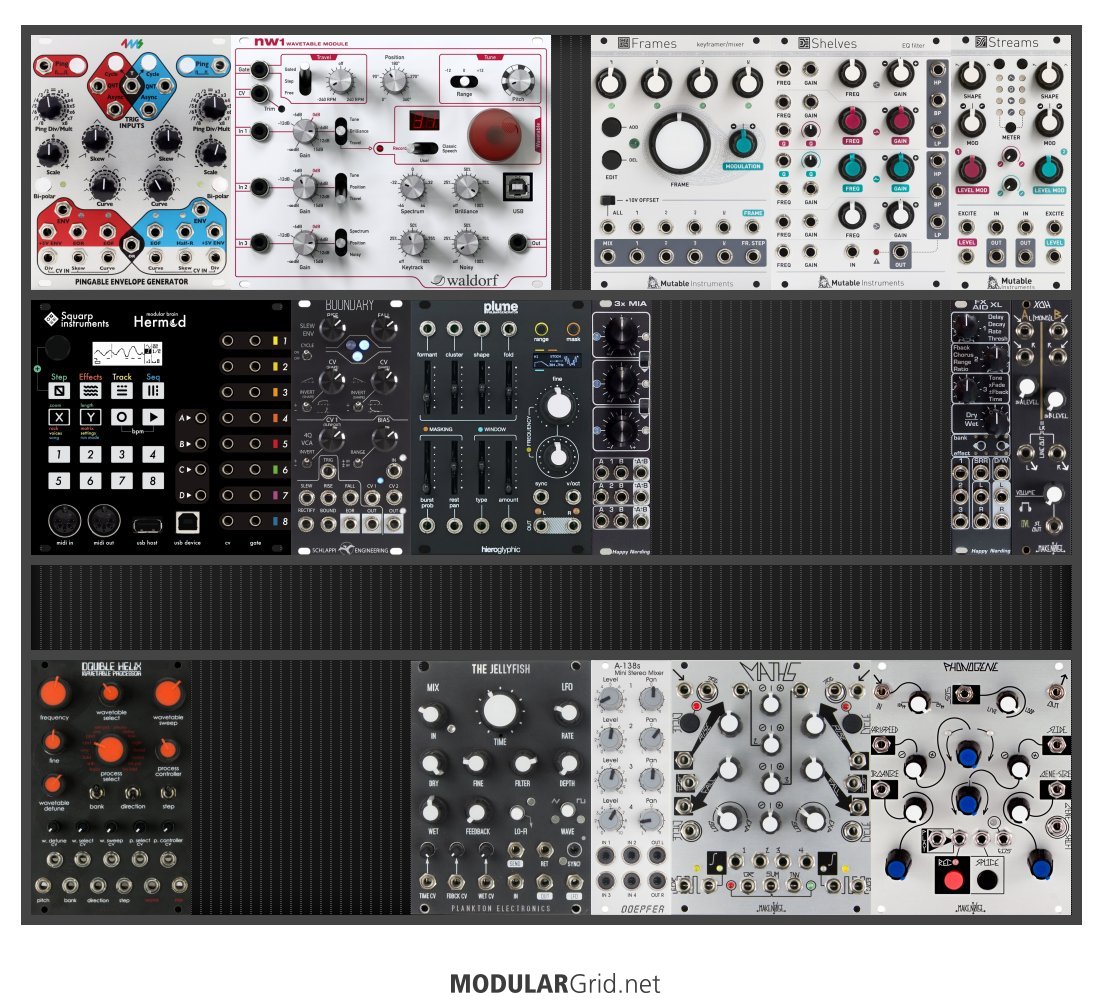Click the Hermod O record button
The image size is (1112, 1005).
(121, 417)
